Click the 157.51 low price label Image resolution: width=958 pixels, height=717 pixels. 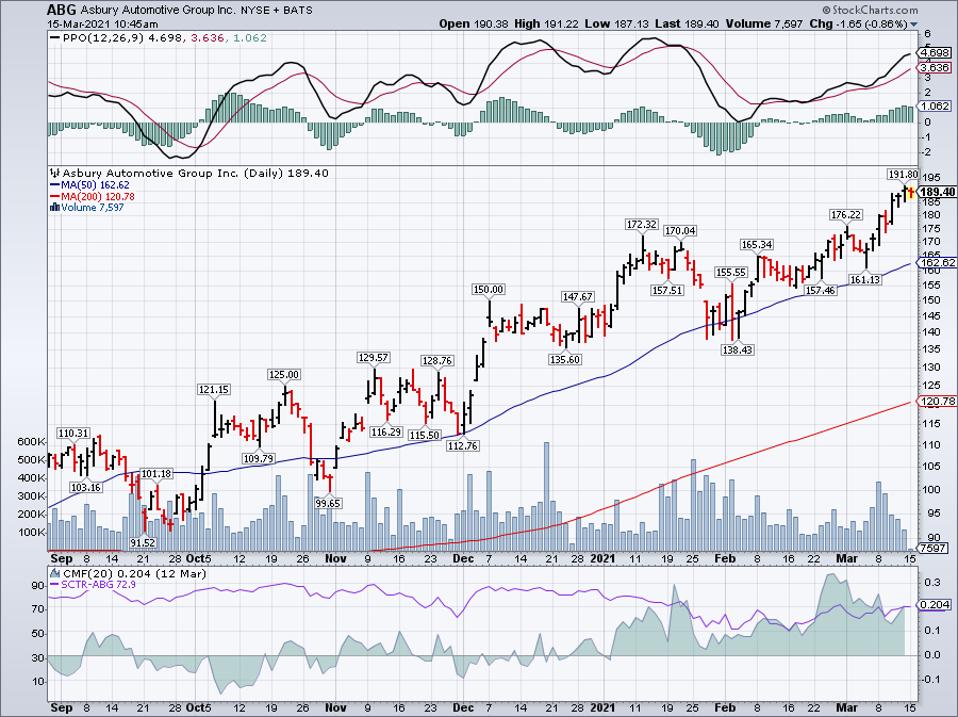click(x=667, y=290)
